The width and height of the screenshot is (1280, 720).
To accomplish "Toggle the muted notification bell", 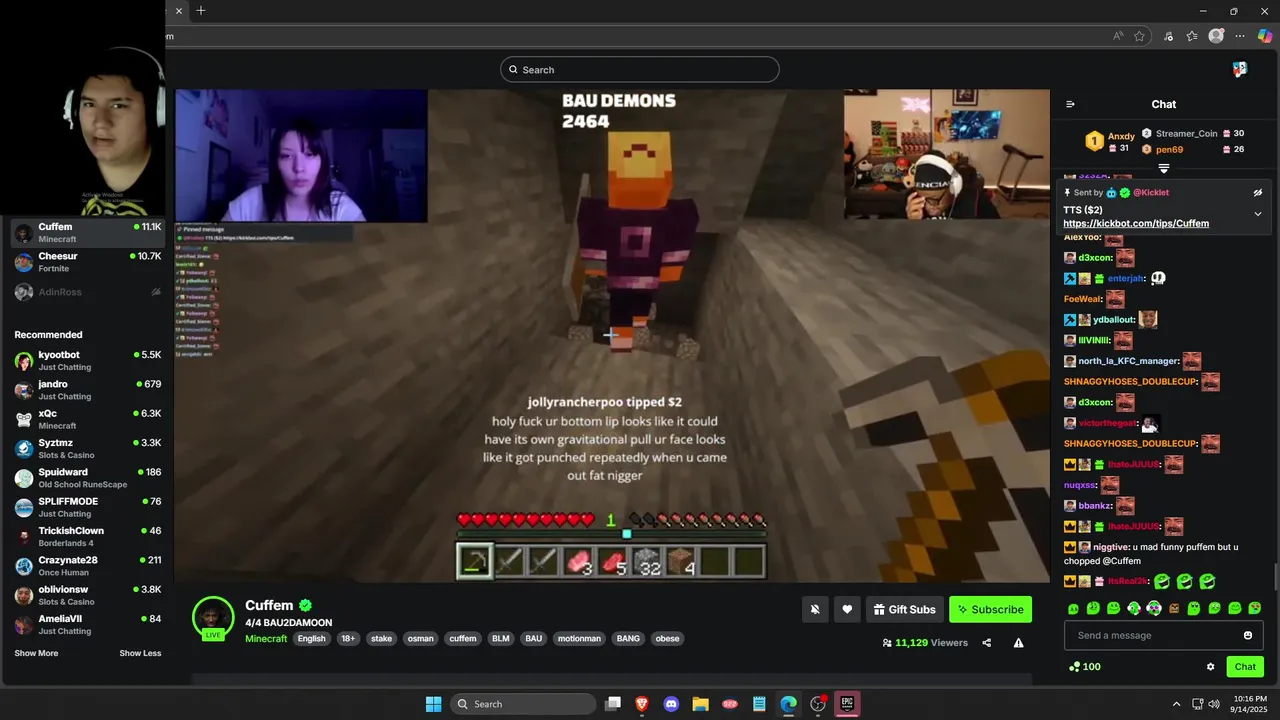I will (815, 609).
